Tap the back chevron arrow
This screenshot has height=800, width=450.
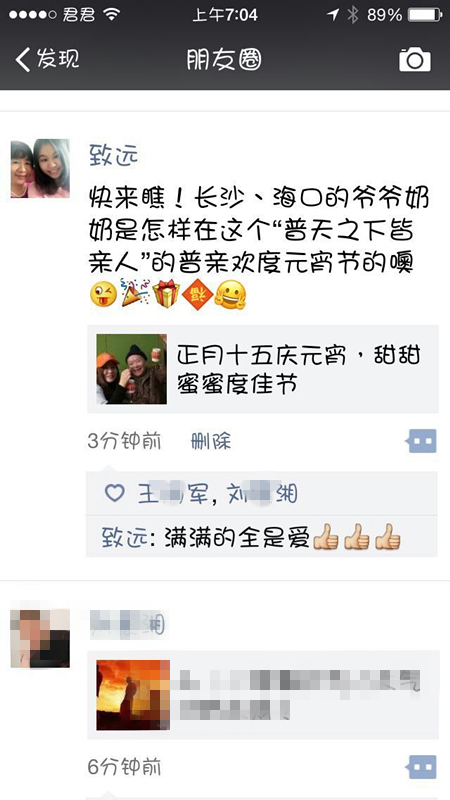pos(22,60)
